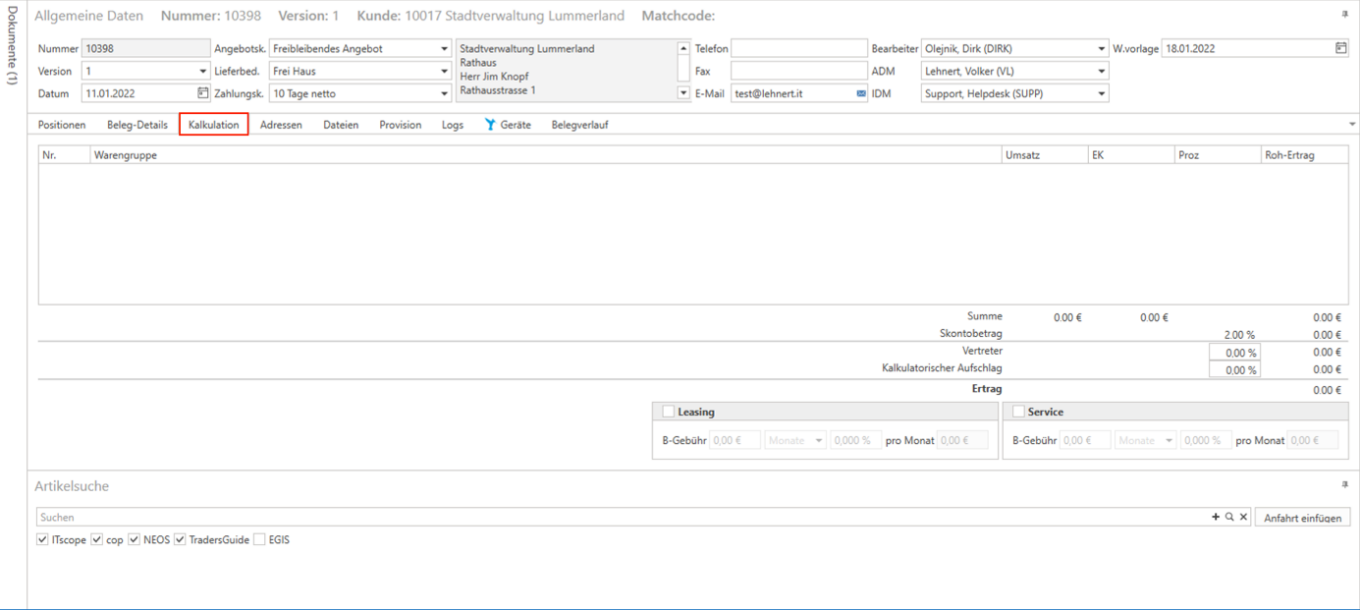The image size is (1360, 610).
Task: Open the W.vorlage calendar picker
Action: coord(1341,48)
